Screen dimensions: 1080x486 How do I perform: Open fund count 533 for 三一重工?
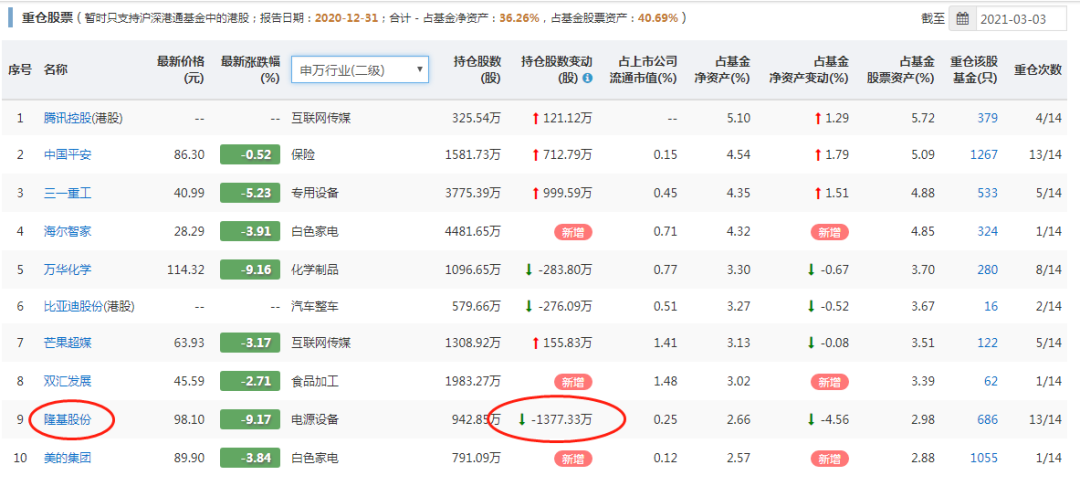[x=987, y=193]
